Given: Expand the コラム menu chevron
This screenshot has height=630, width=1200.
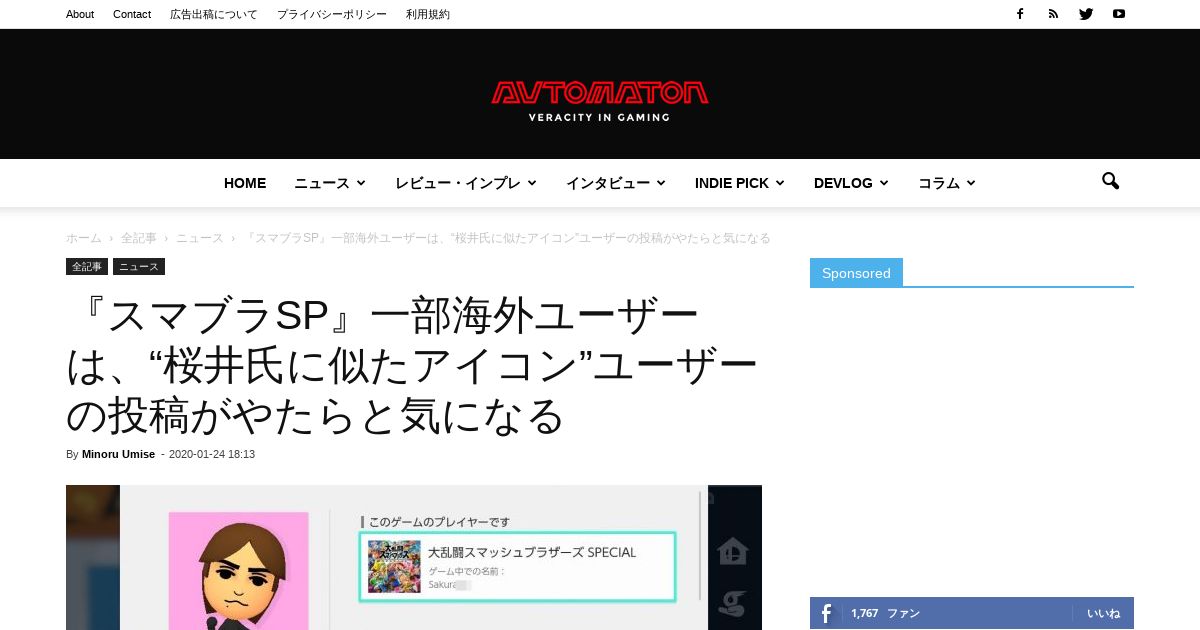Looking at the screenshot, I should click(971, 183).
